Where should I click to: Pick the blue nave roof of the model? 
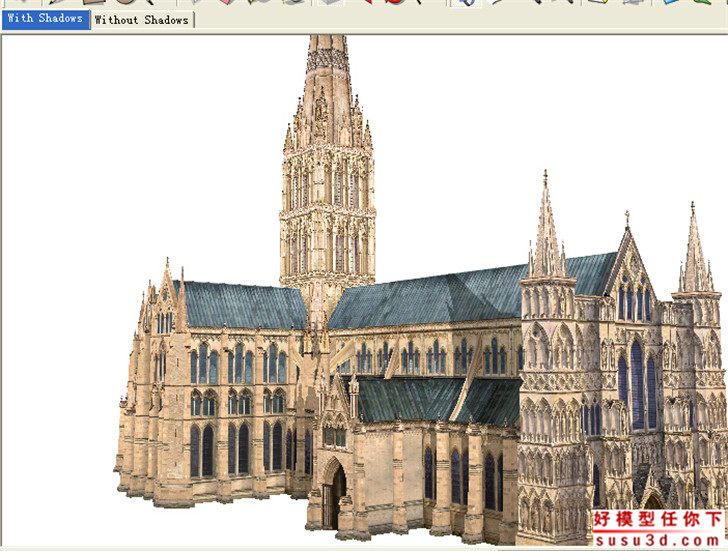432,295
